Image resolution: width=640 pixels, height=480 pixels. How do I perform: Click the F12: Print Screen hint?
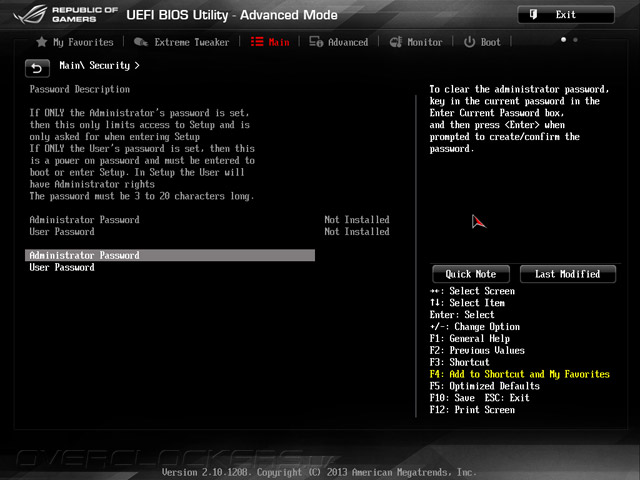click(x=472, y=410)
